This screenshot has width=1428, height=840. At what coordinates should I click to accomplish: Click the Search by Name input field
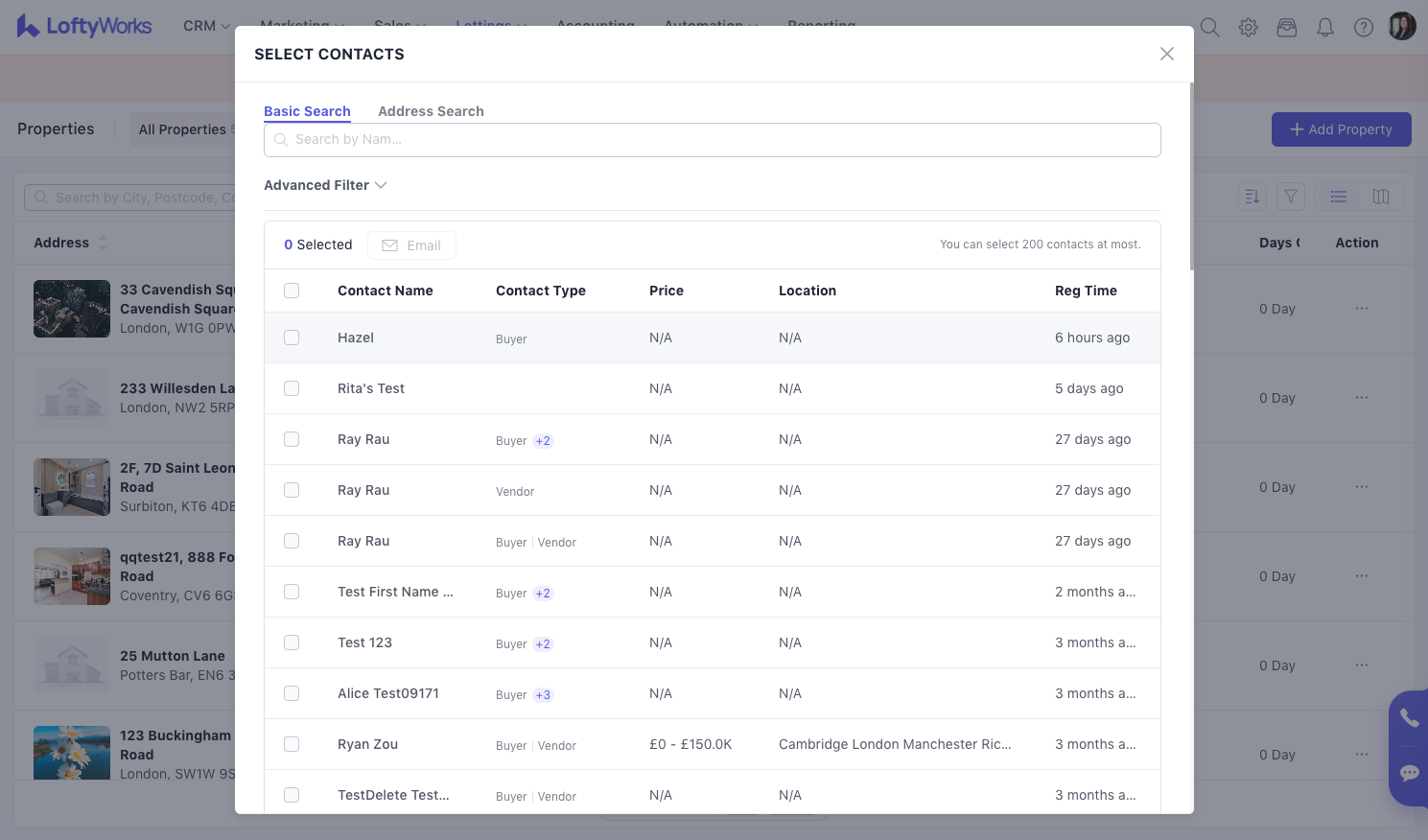[712, 140]
